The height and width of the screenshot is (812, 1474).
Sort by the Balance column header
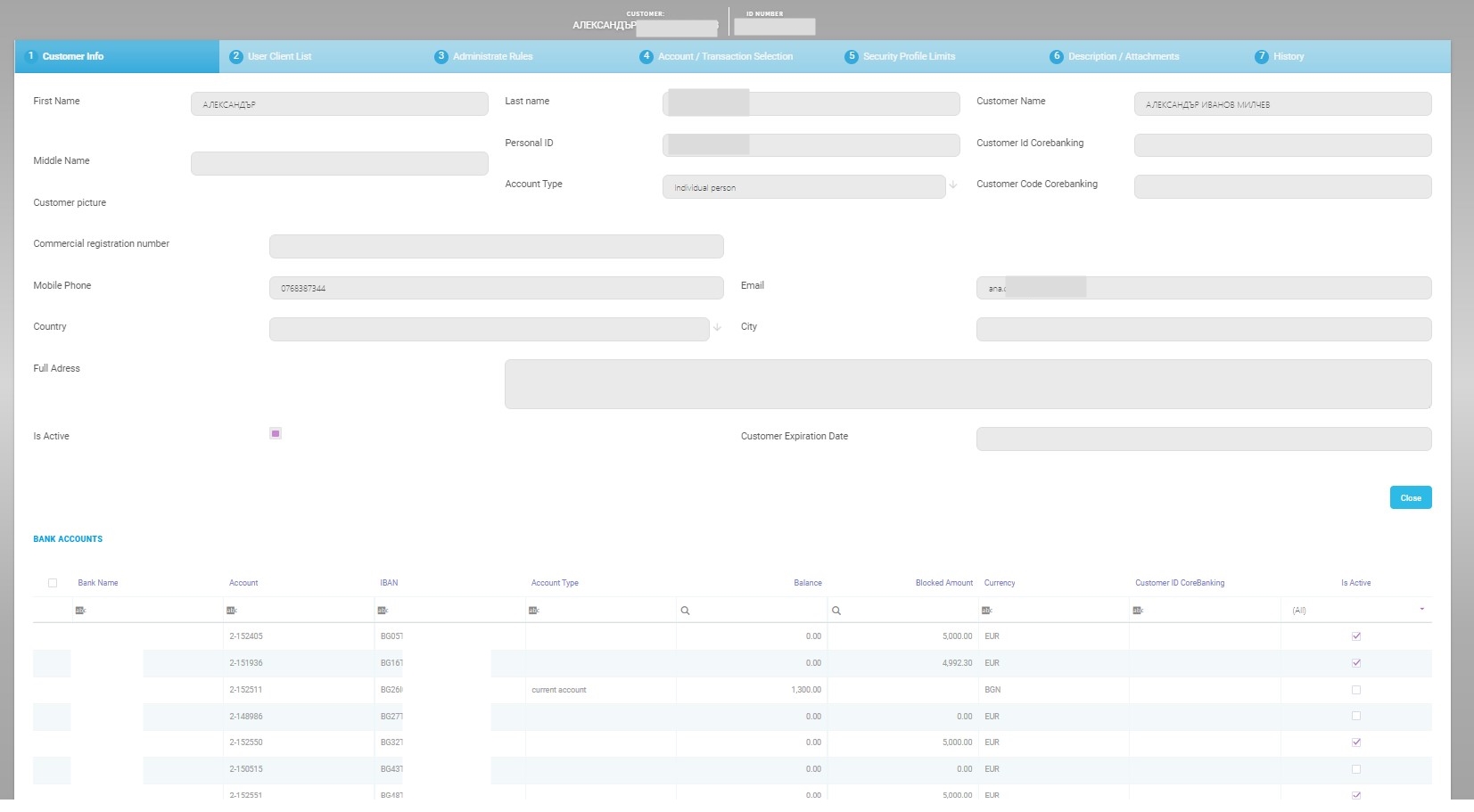(807, 583)
